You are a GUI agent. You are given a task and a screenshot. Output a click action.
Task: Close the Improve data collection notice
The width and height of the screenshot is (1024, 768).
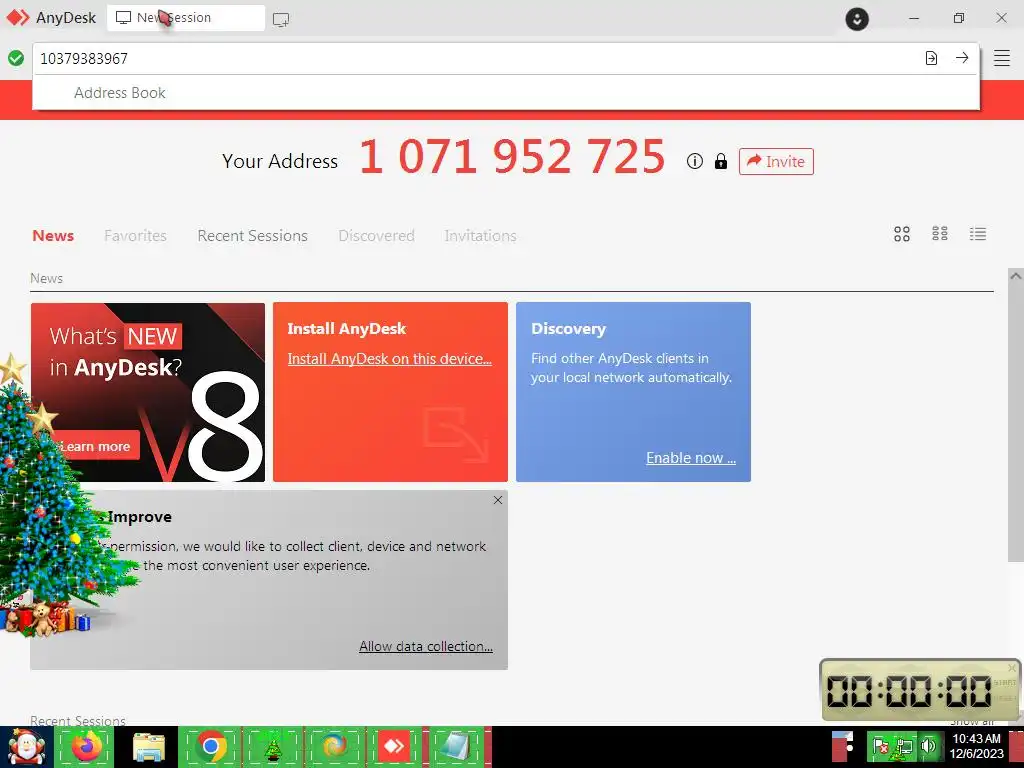(498, 500)
